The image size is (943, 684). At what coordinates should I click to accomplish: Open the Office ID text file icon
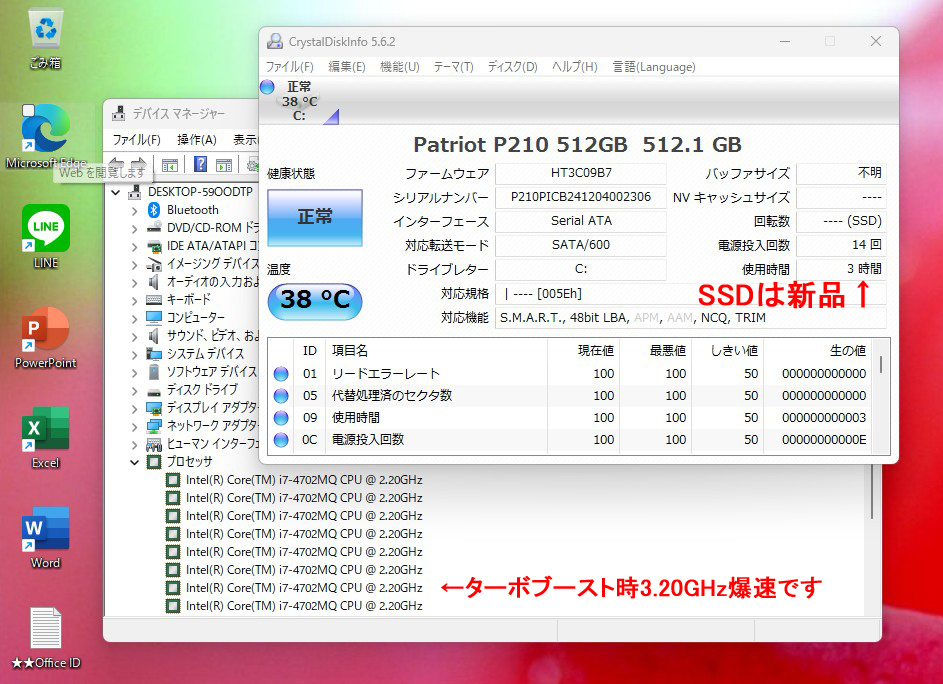(46, 628)
